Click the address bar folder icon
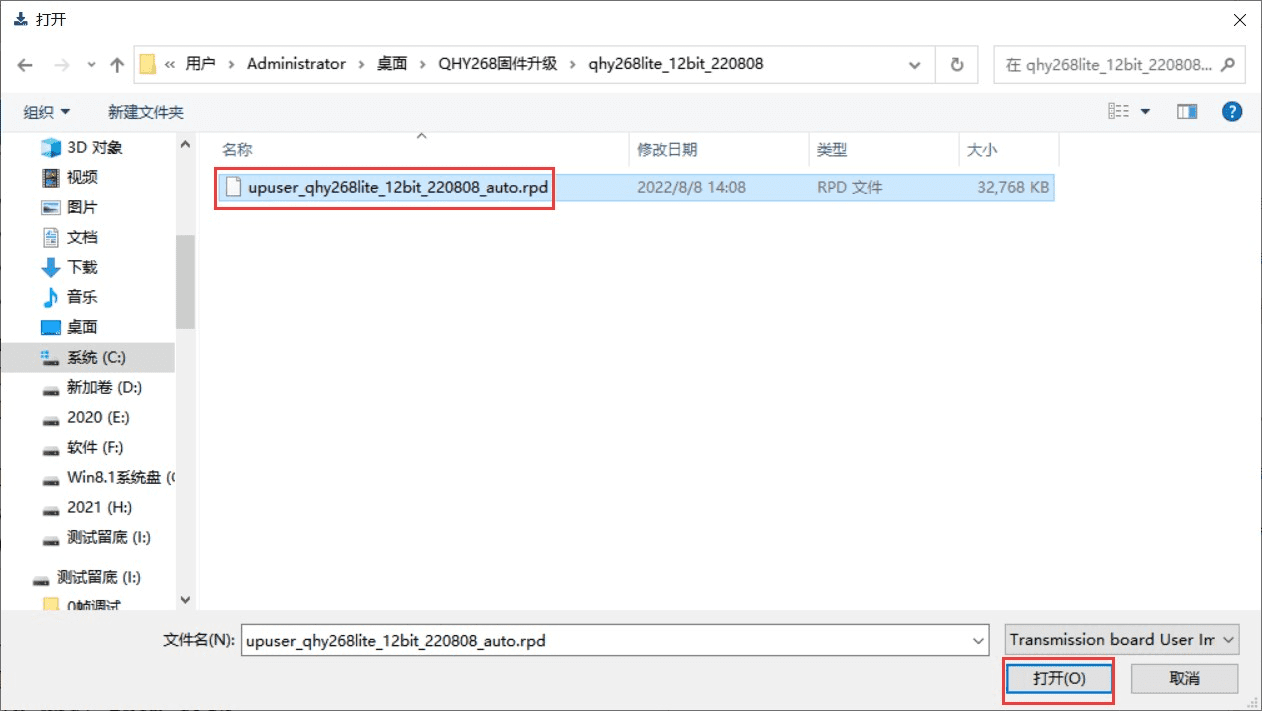Image resolution: width=1262 pixels, height=711 pixels. click(x=148, y=64)
